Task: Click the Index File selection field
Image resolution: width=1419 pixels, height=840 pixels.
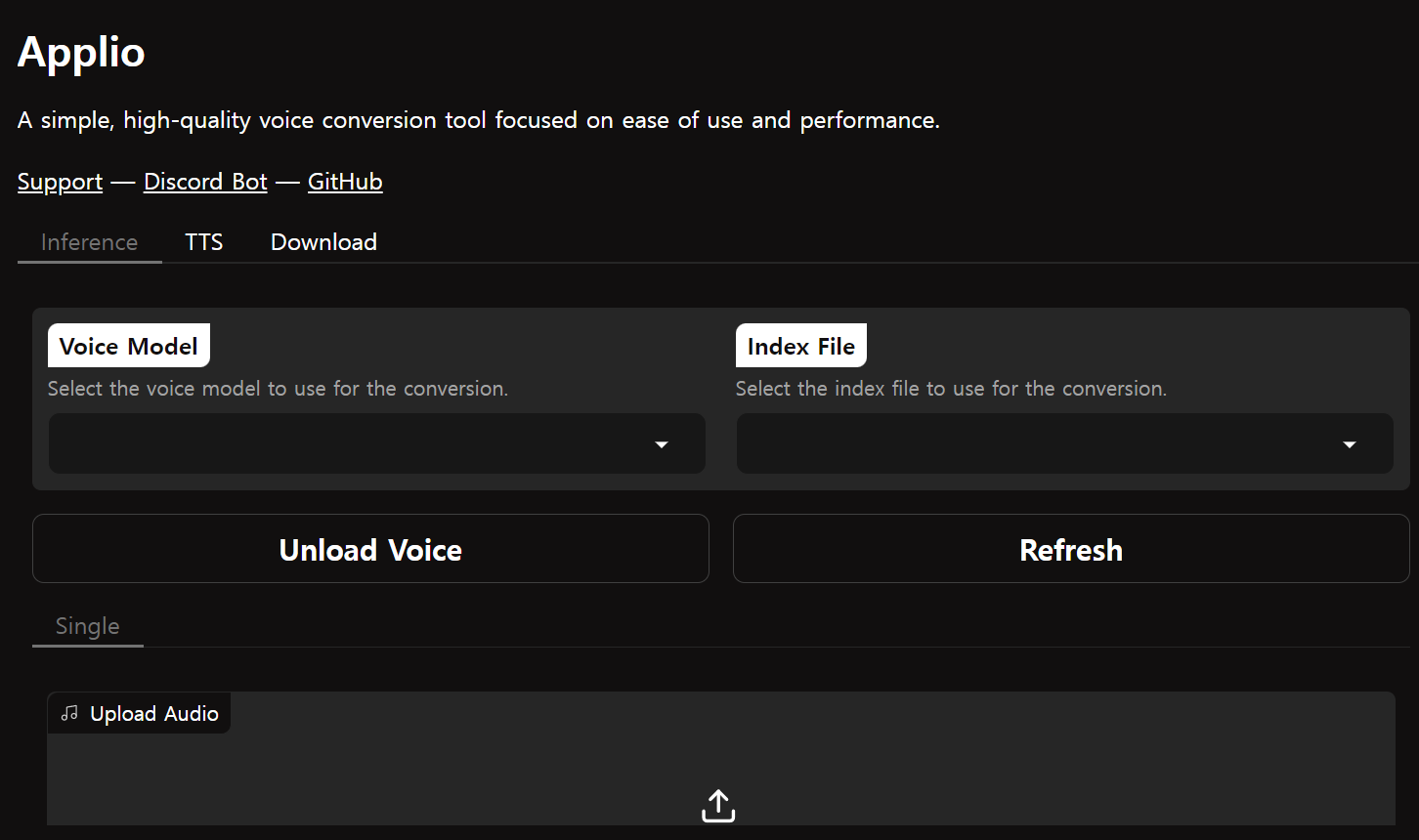Action: 1064,443
